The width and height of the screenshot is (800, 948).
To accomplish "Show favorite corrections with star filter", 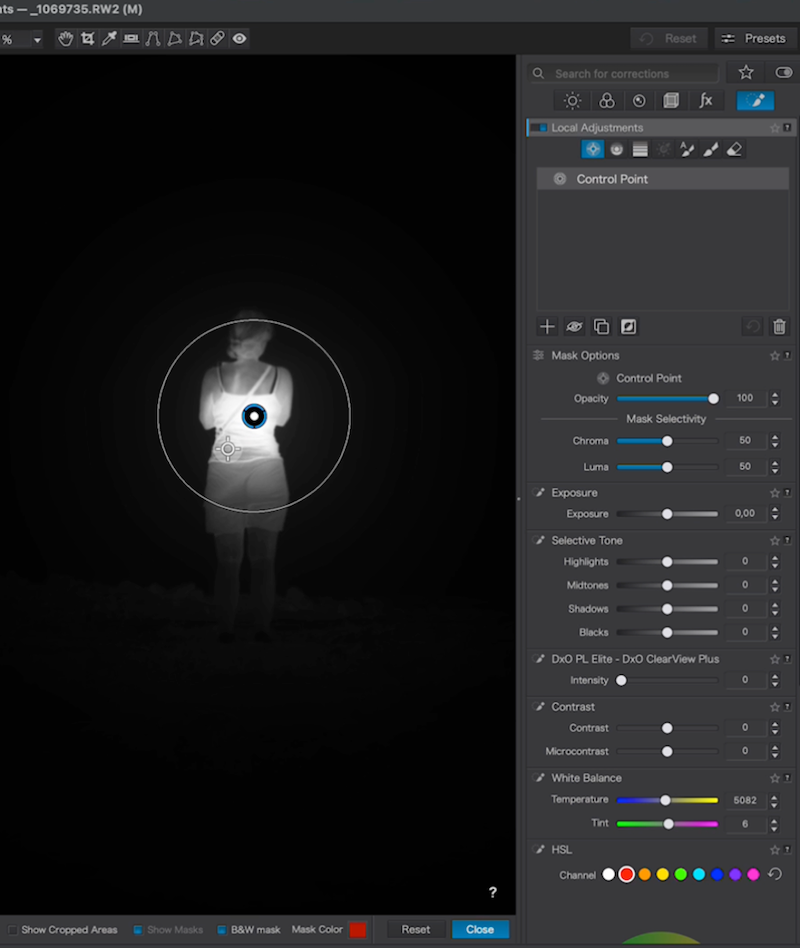I will tap(746, 73).
